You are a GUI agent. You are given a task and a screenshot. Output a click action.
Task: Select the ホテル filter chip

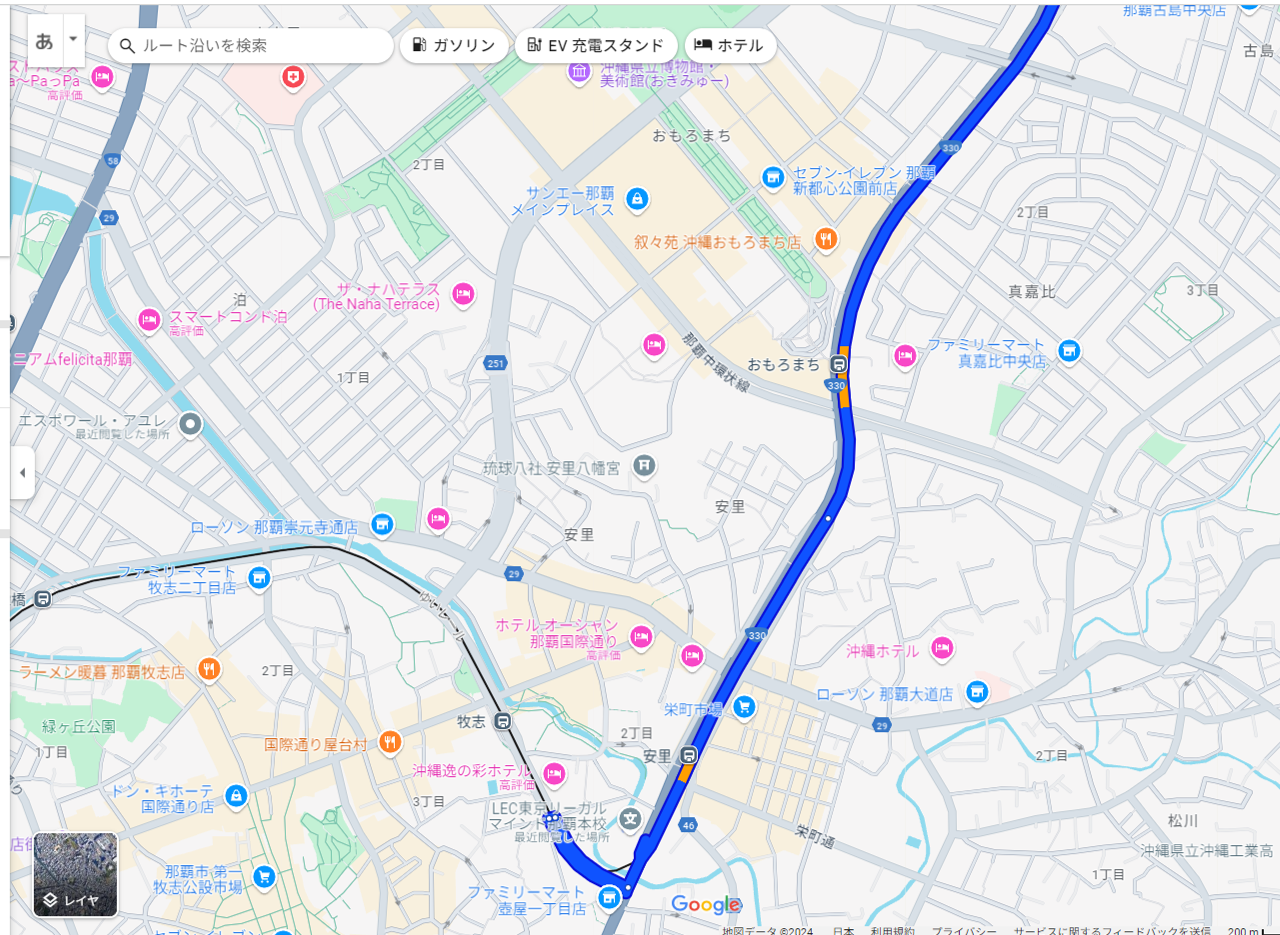coord(730,45)
